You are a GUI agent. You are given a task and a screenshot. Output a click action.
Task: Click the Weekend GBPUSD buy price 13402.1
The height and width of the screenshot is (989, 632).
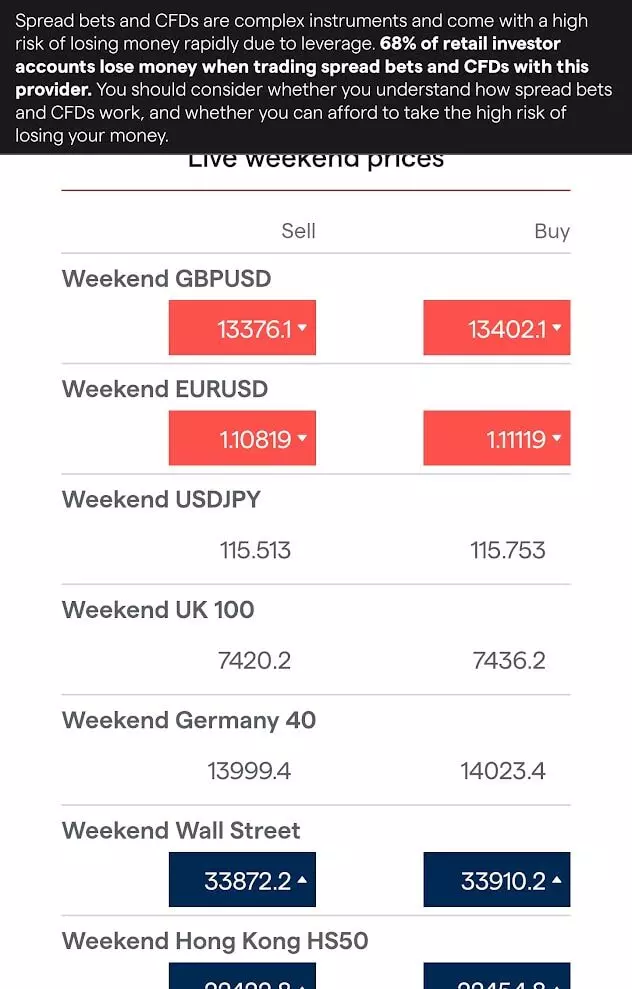click(497, 327)
